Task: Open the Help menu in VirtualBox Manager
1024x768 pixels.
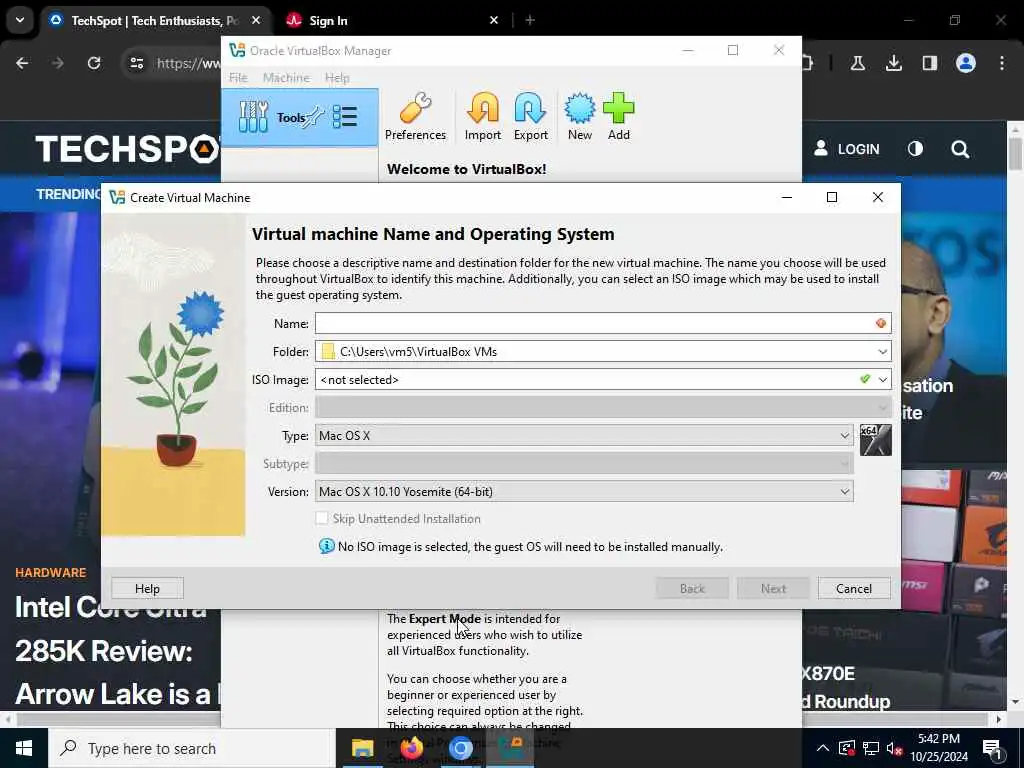Action: pyautogui.click(x=337, y=78)
